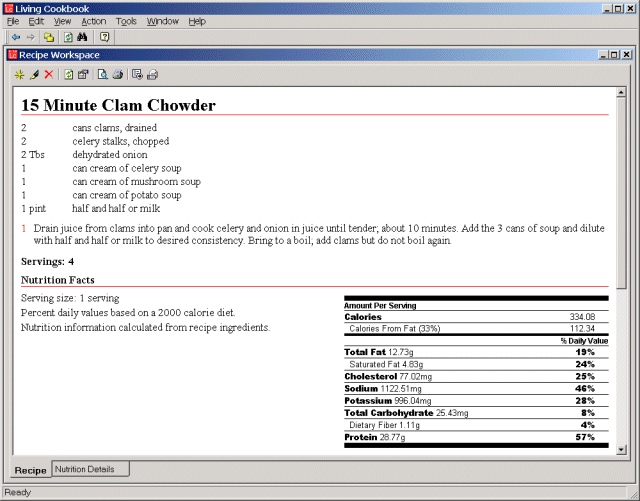Click the 'Ready' status bar text

18,492
